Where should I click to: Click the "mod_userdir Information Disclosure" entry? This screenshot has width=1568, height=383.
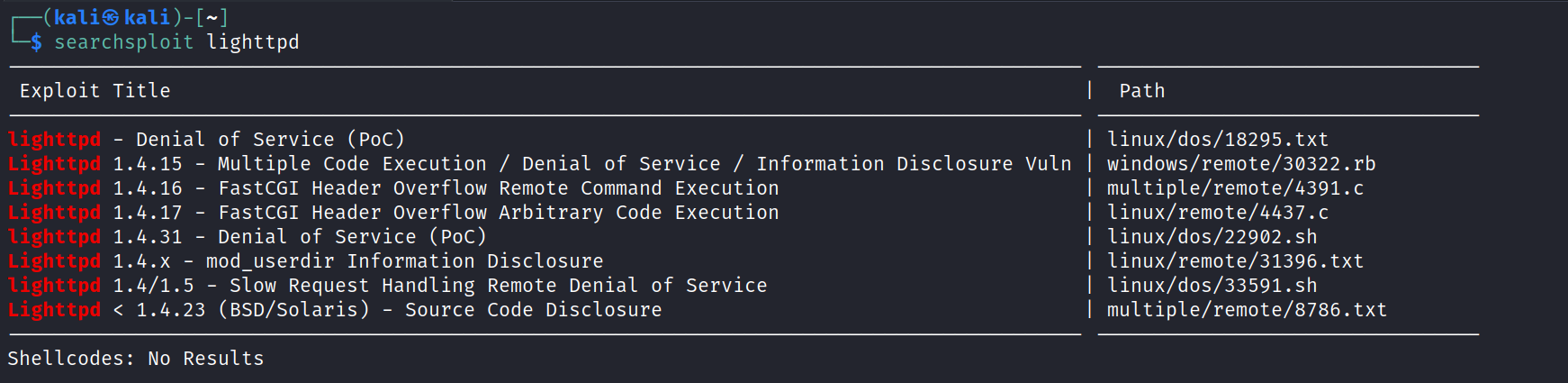404,261
